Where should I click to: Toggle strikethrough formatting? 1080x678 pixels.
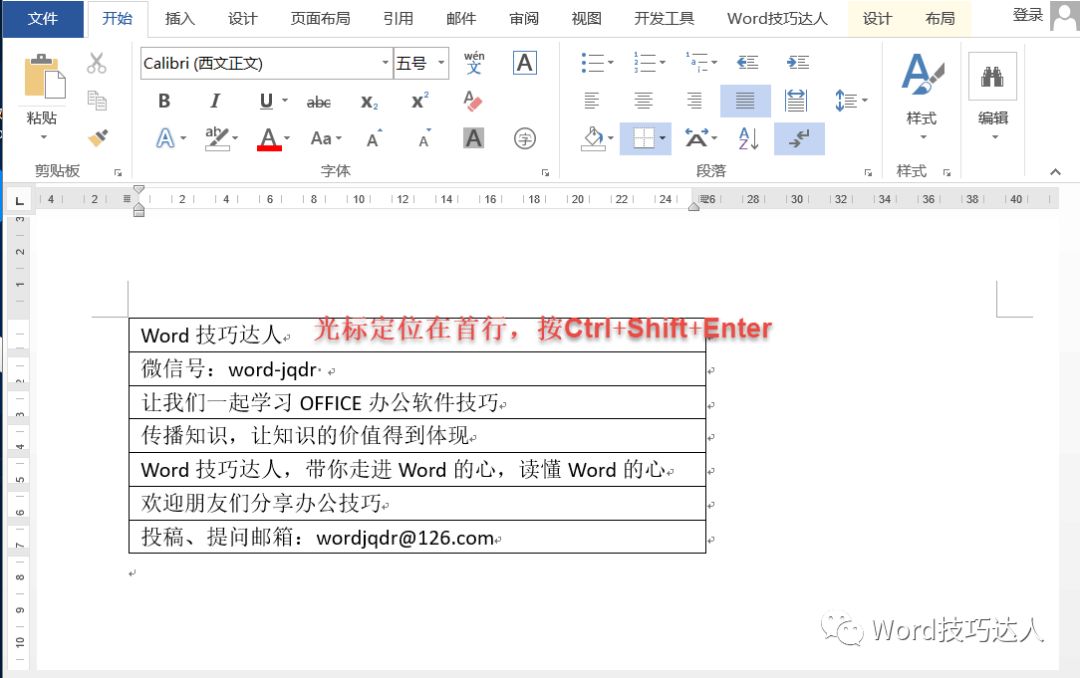[x=318, y=102]
